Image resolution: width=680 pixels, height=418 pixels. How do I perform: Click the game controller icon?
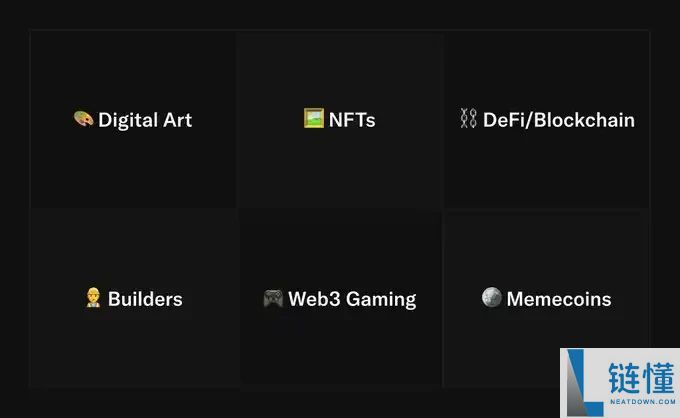(273, 299)
